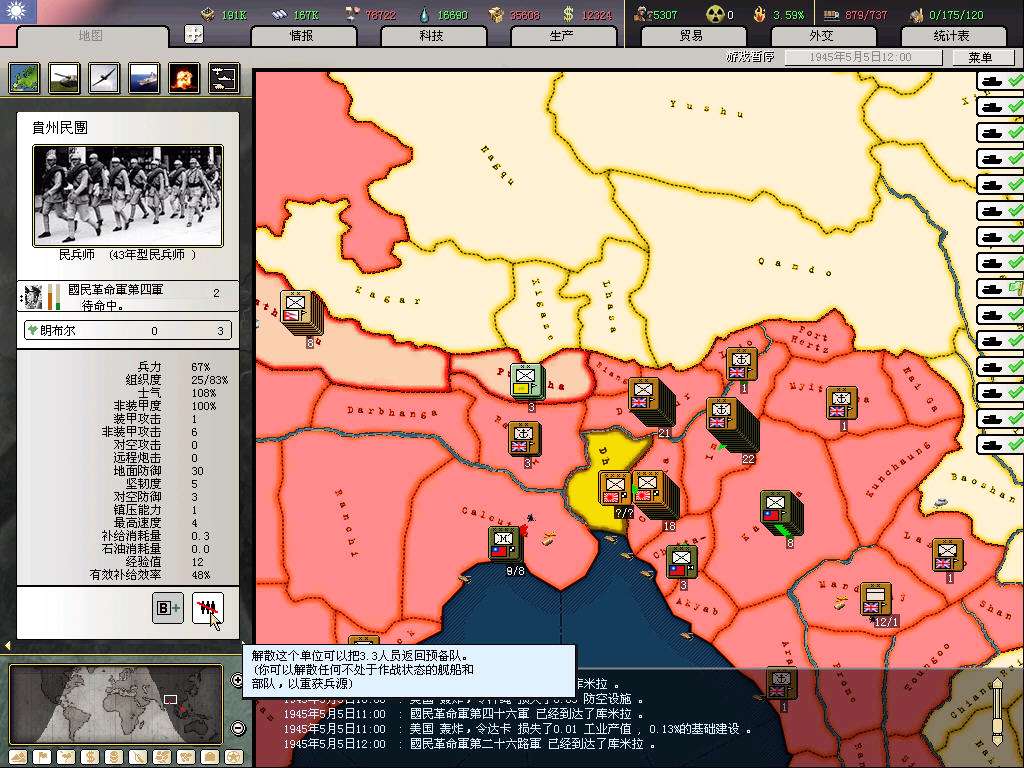
Task: Select the 國民革命軍第四軍 army row
Action: pos(128,296)
